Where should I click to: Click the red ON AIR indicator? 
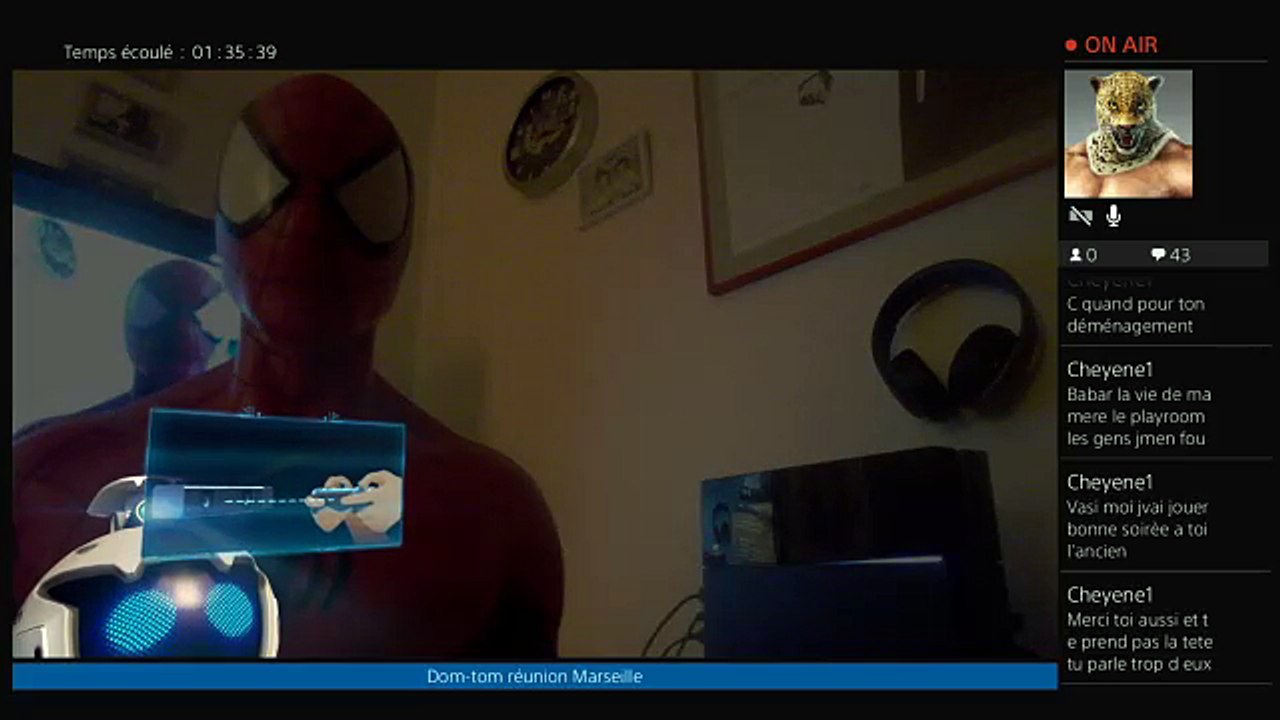tap(1111, 45)
